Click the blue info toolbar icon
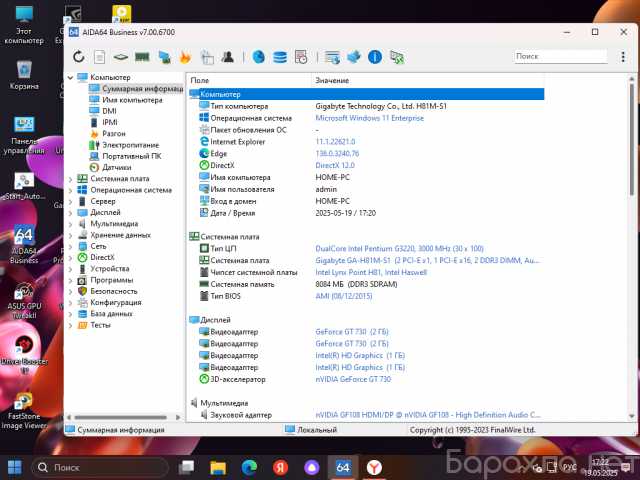 coord(375,57)
